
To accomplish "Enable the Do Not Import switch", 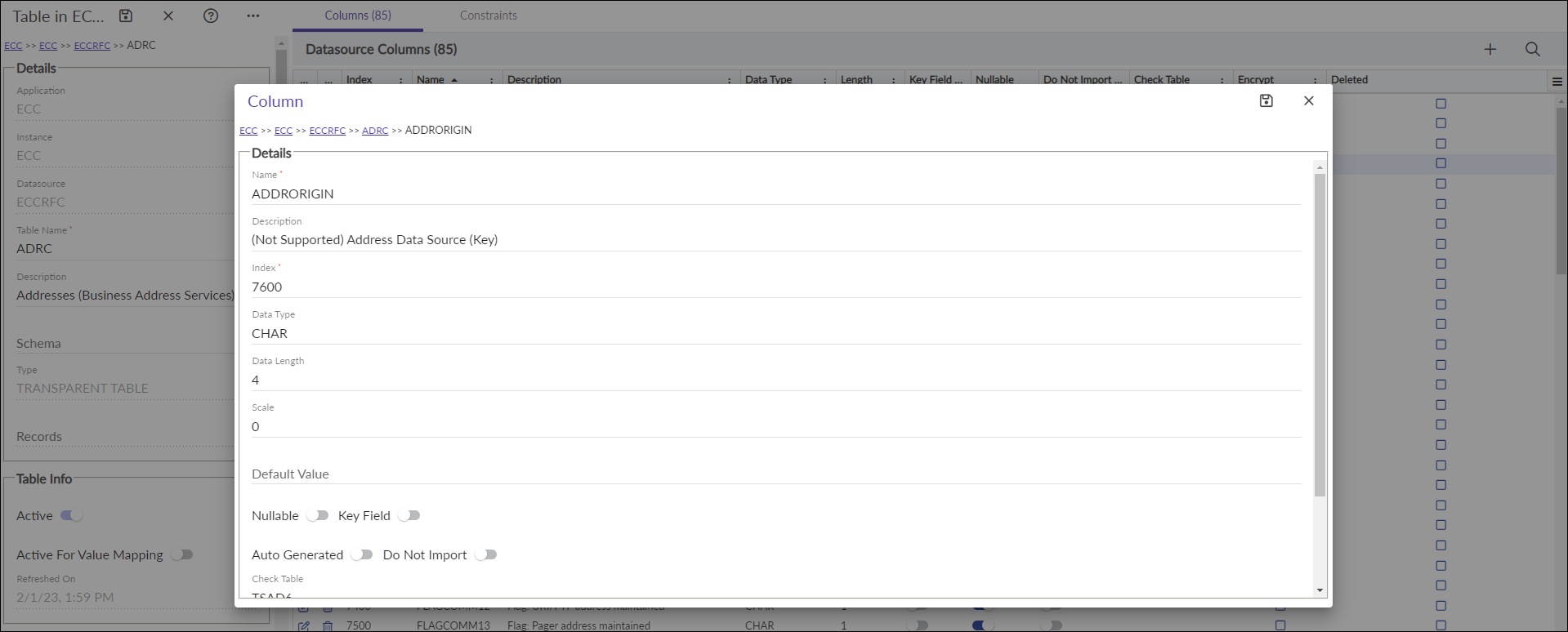I will tap(486, 555).
